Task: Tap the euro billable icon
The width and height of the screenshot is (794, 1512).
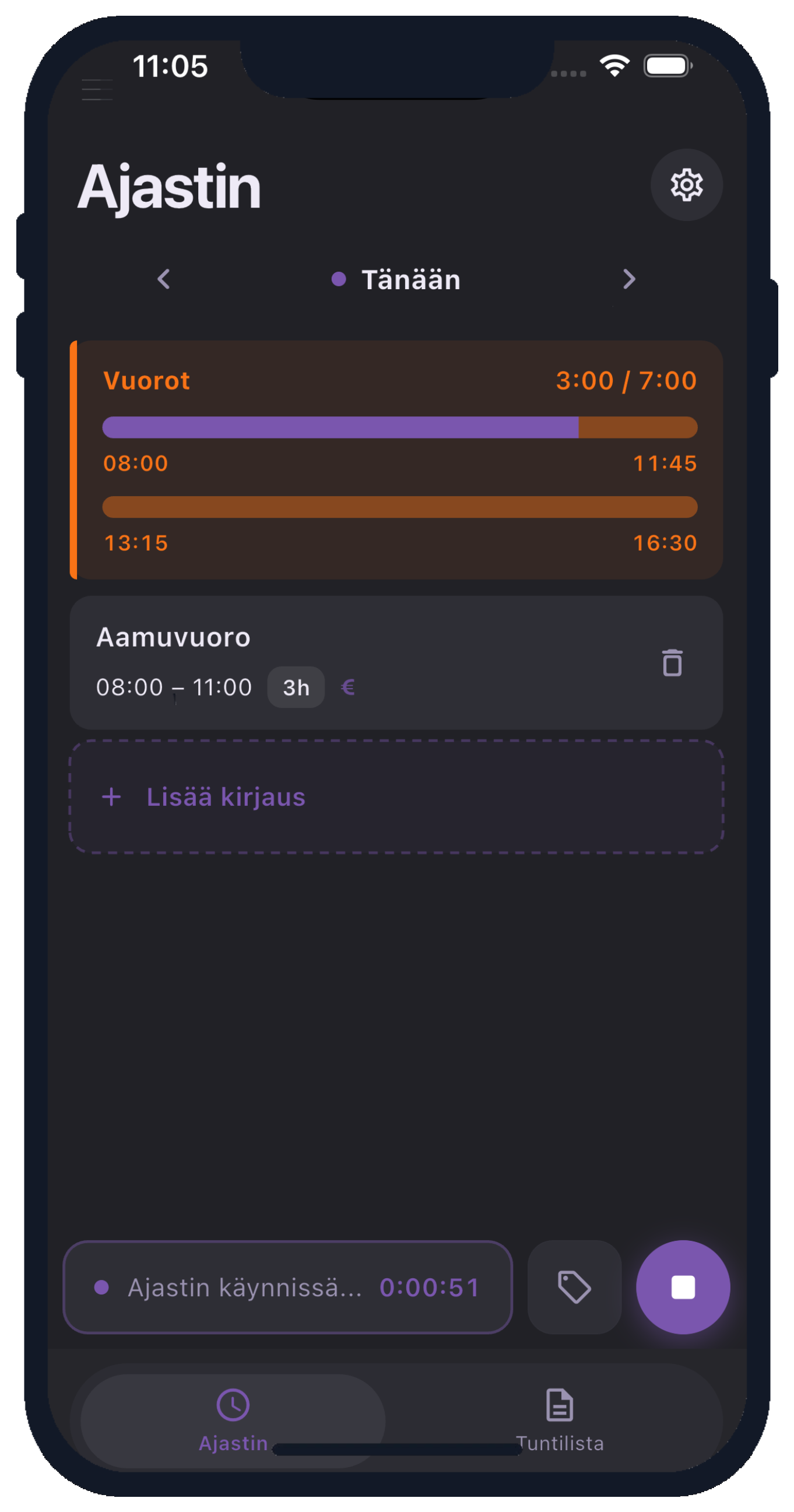Action: point(347,687)
